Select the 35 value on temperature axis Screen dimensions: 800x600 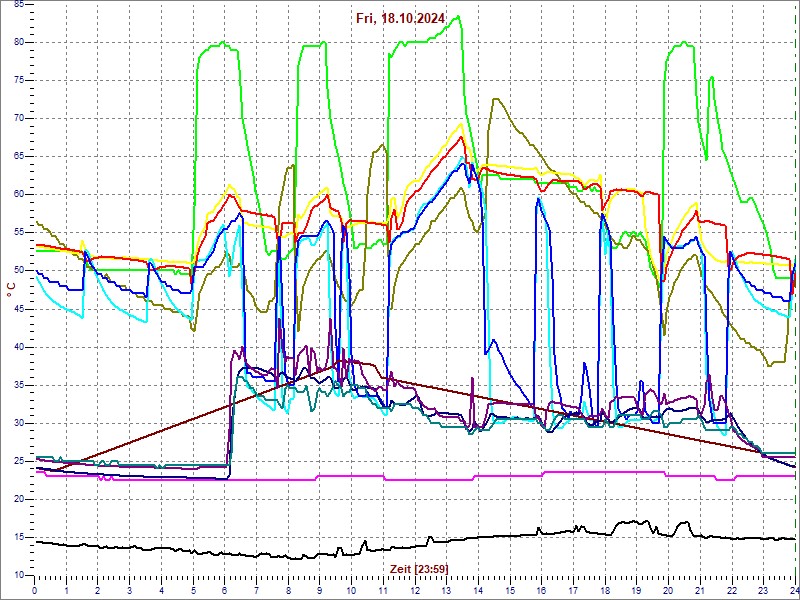(18, 385)
